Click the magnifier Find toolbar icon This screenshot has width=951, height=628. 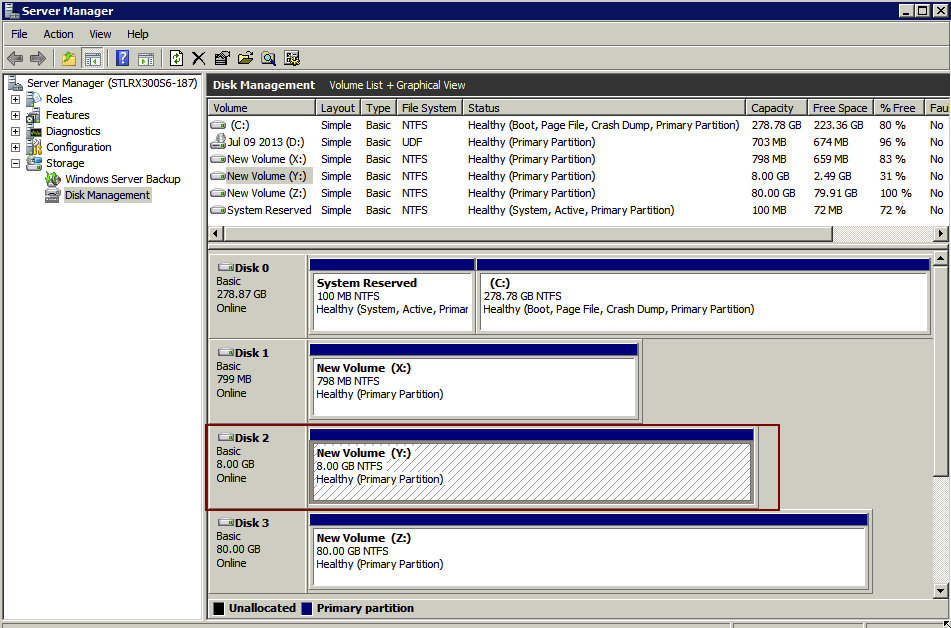point(268,58)
